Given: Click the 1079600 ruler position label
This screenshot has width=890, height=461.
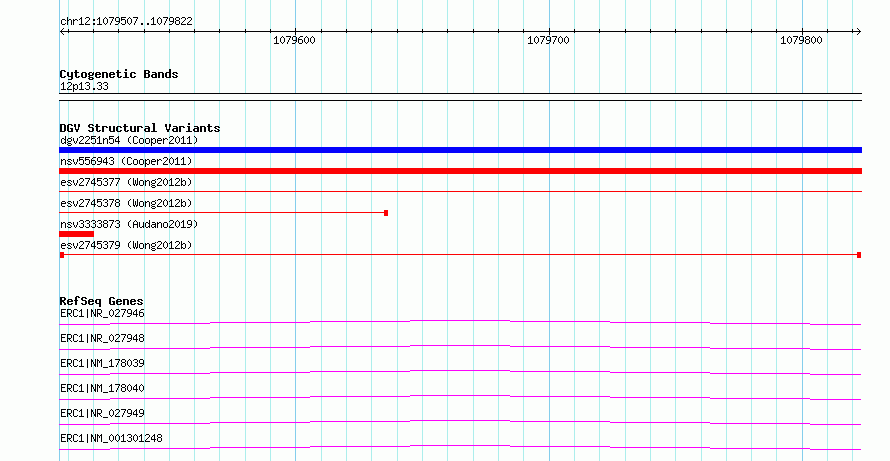Looking at the screenshot, I should pyautogui.click(x=294, y=40).
